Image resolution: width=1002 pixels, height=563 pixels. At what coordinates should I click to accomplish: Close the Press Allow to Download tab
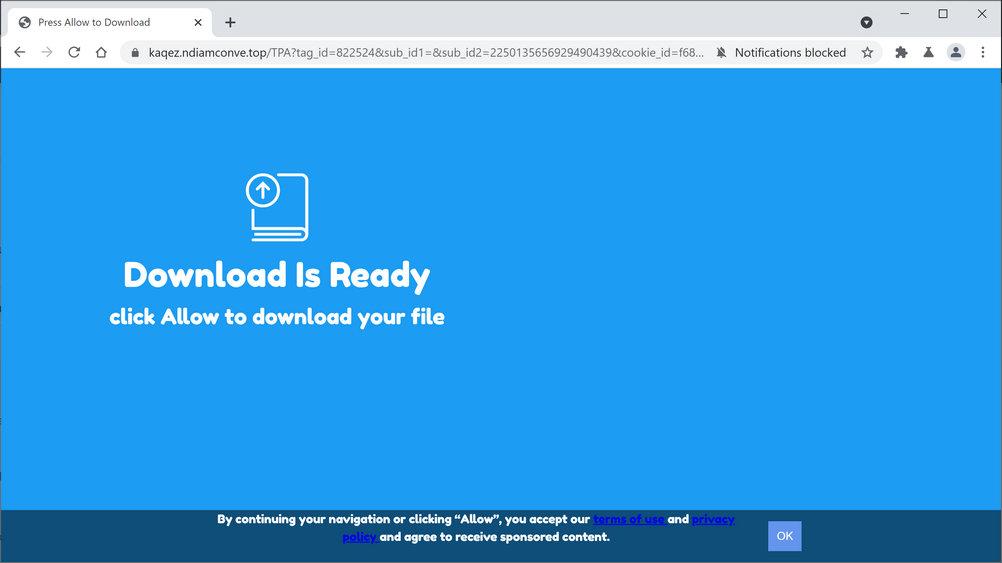coord(198,22)
